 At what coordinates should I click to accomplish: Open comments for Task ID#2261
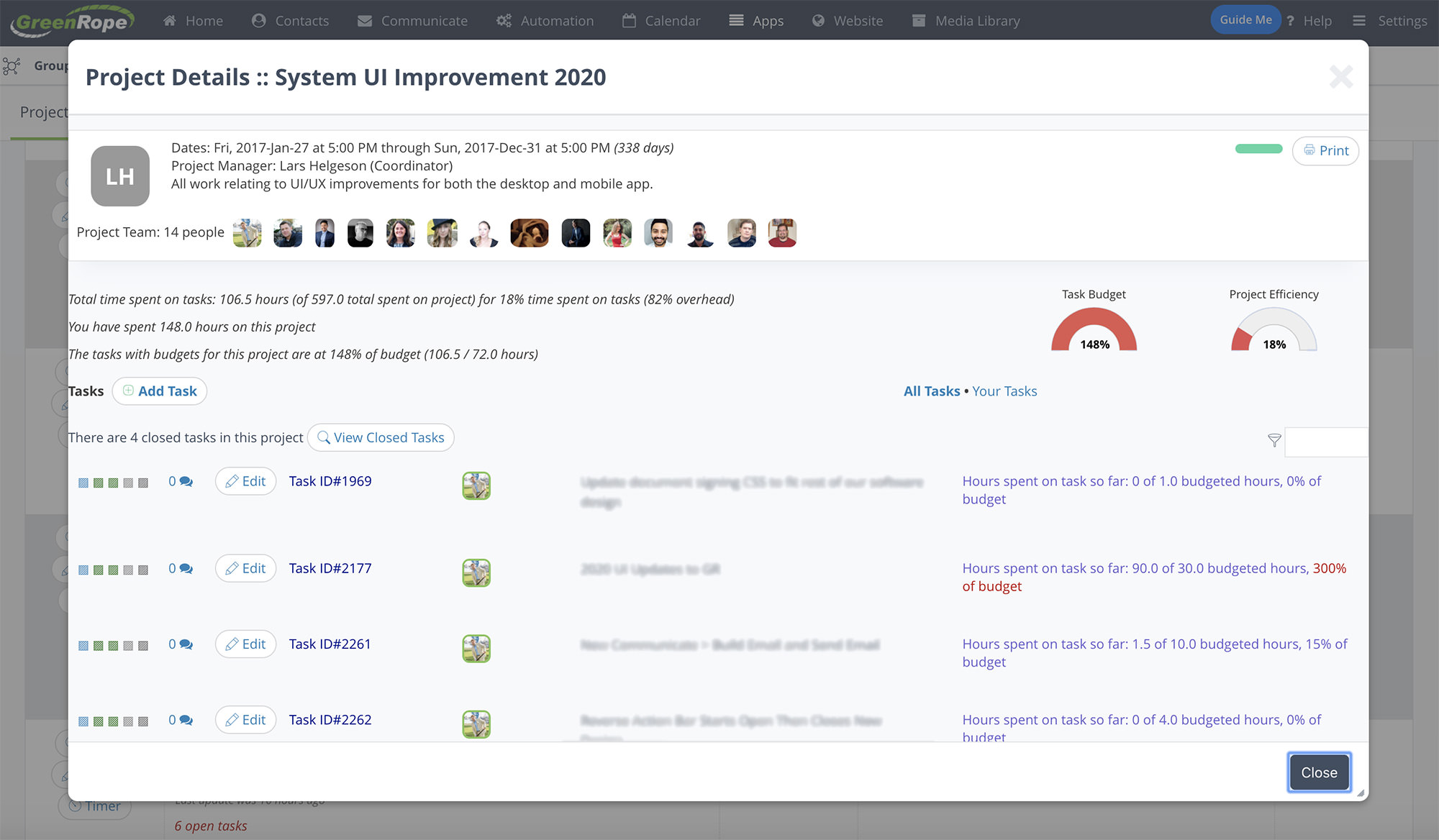point(181,644)
